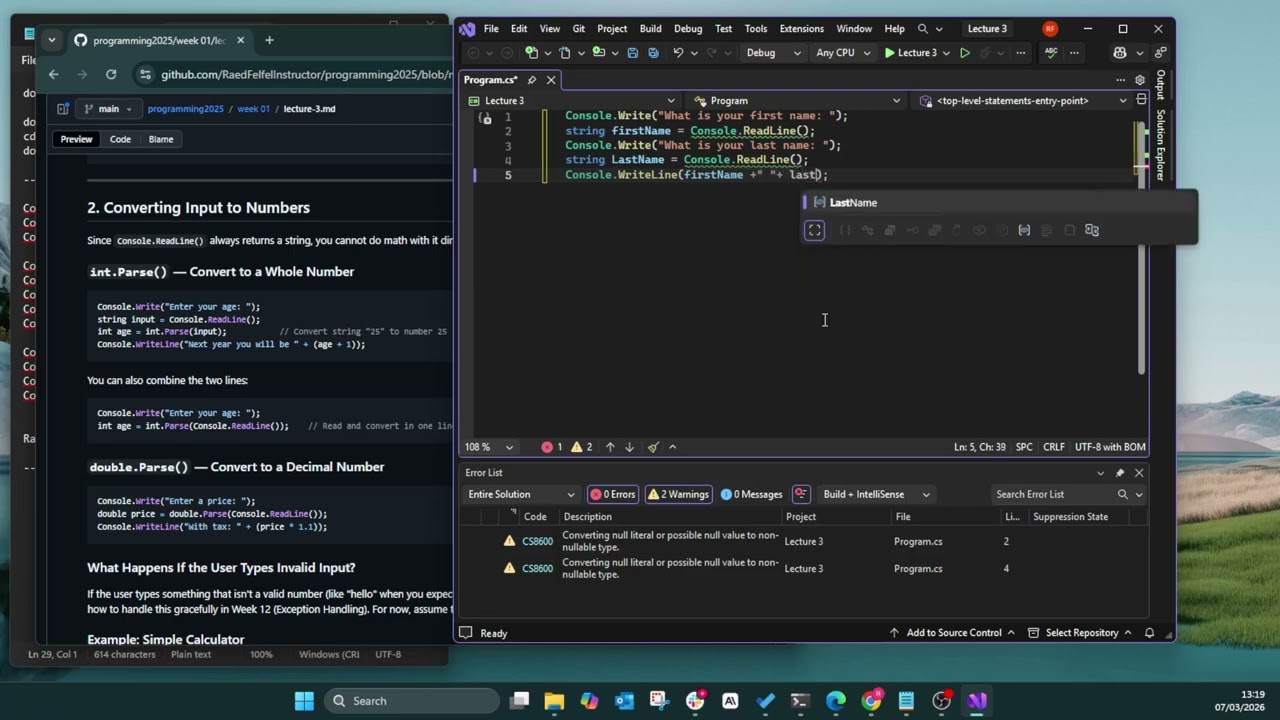
Task: Toggle the 0 Errors filter
Action: pos(613,494)
